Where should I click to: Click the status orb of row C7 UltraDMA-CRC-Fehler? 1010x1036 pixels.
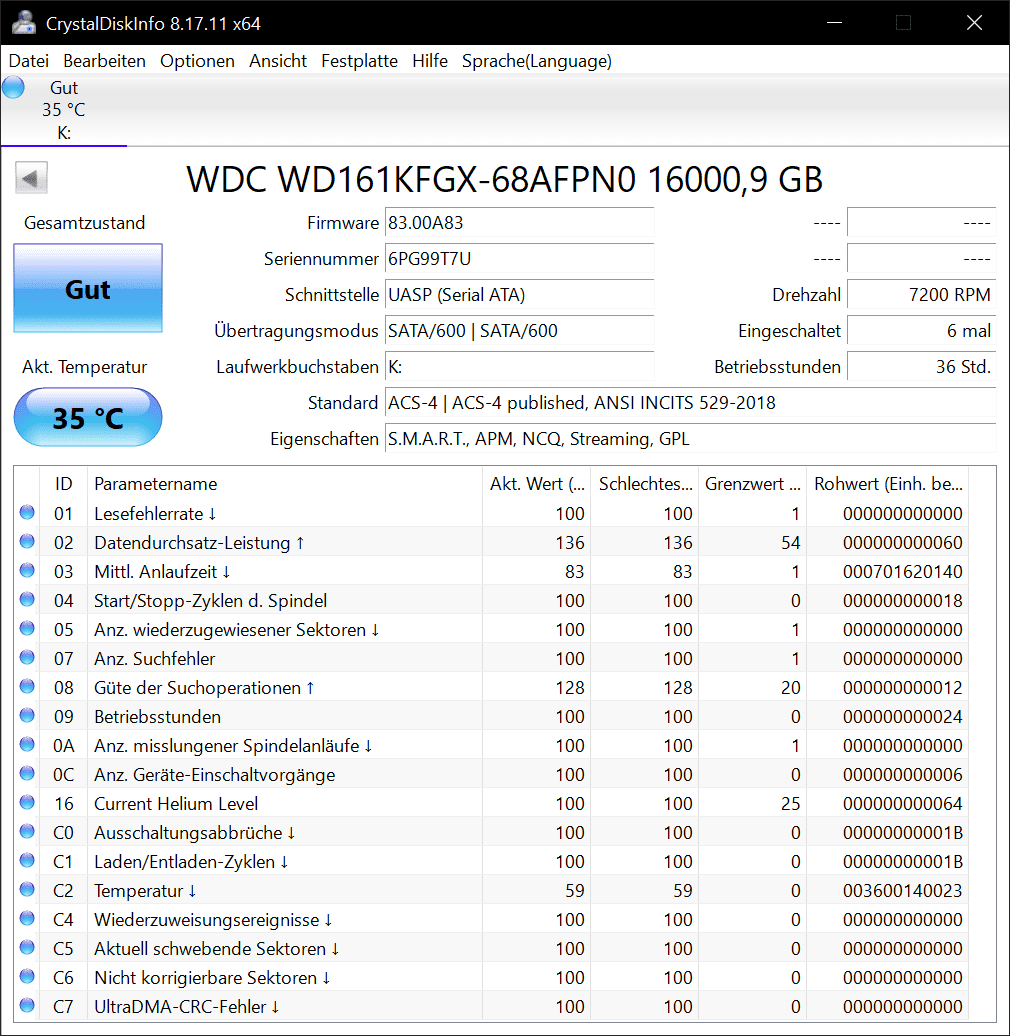[27, 1006]
